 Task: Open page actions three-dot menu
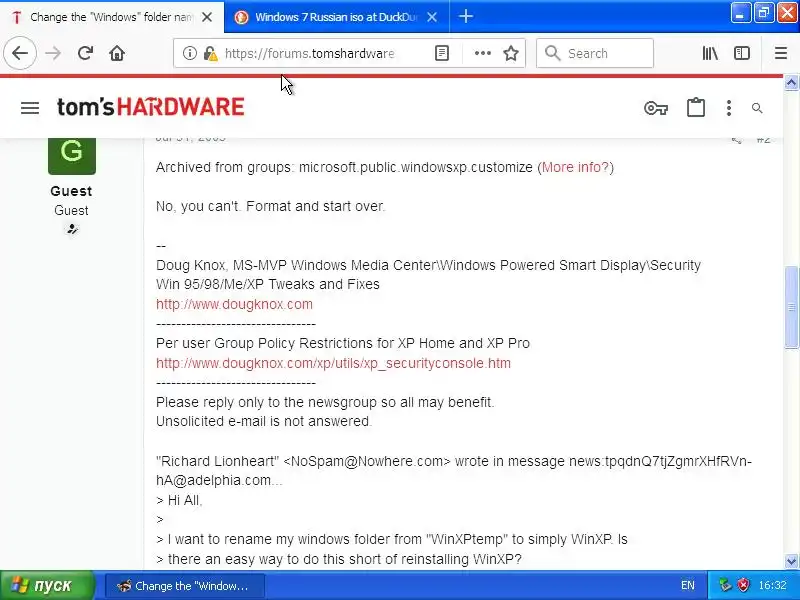tap(483, 53)
